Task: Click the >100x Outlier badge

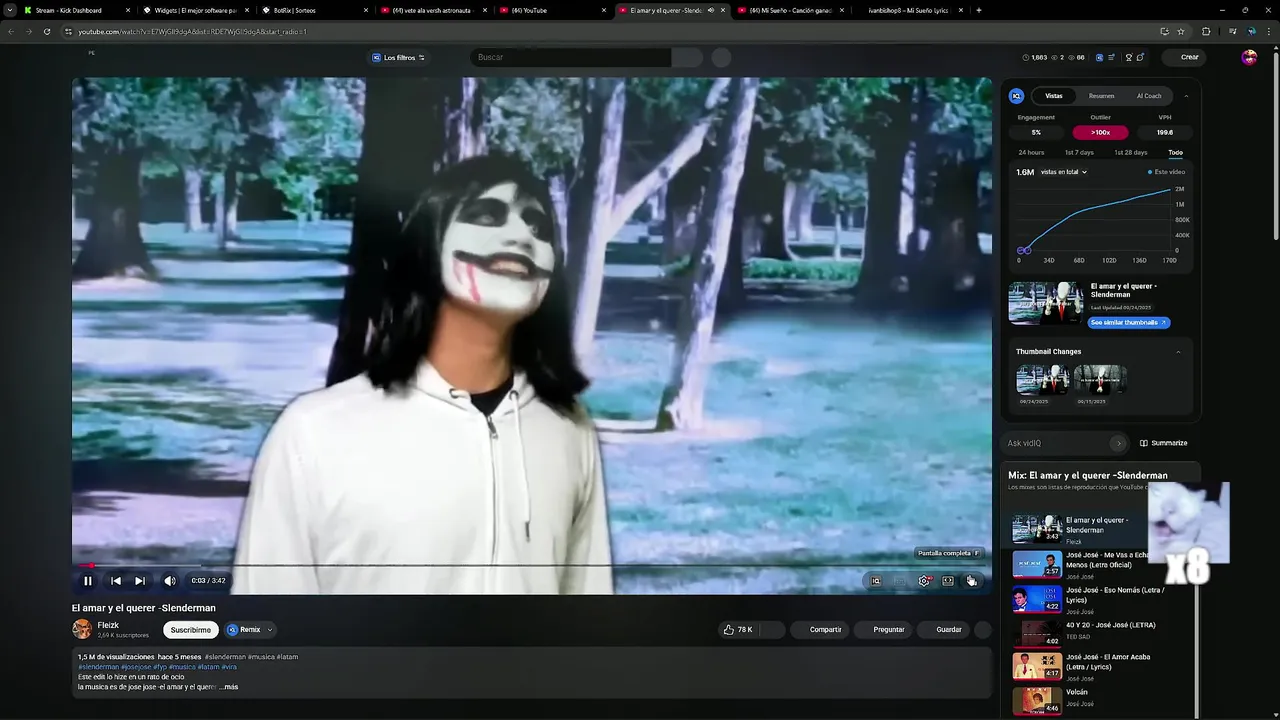Action: click(x=1100, y=132)
